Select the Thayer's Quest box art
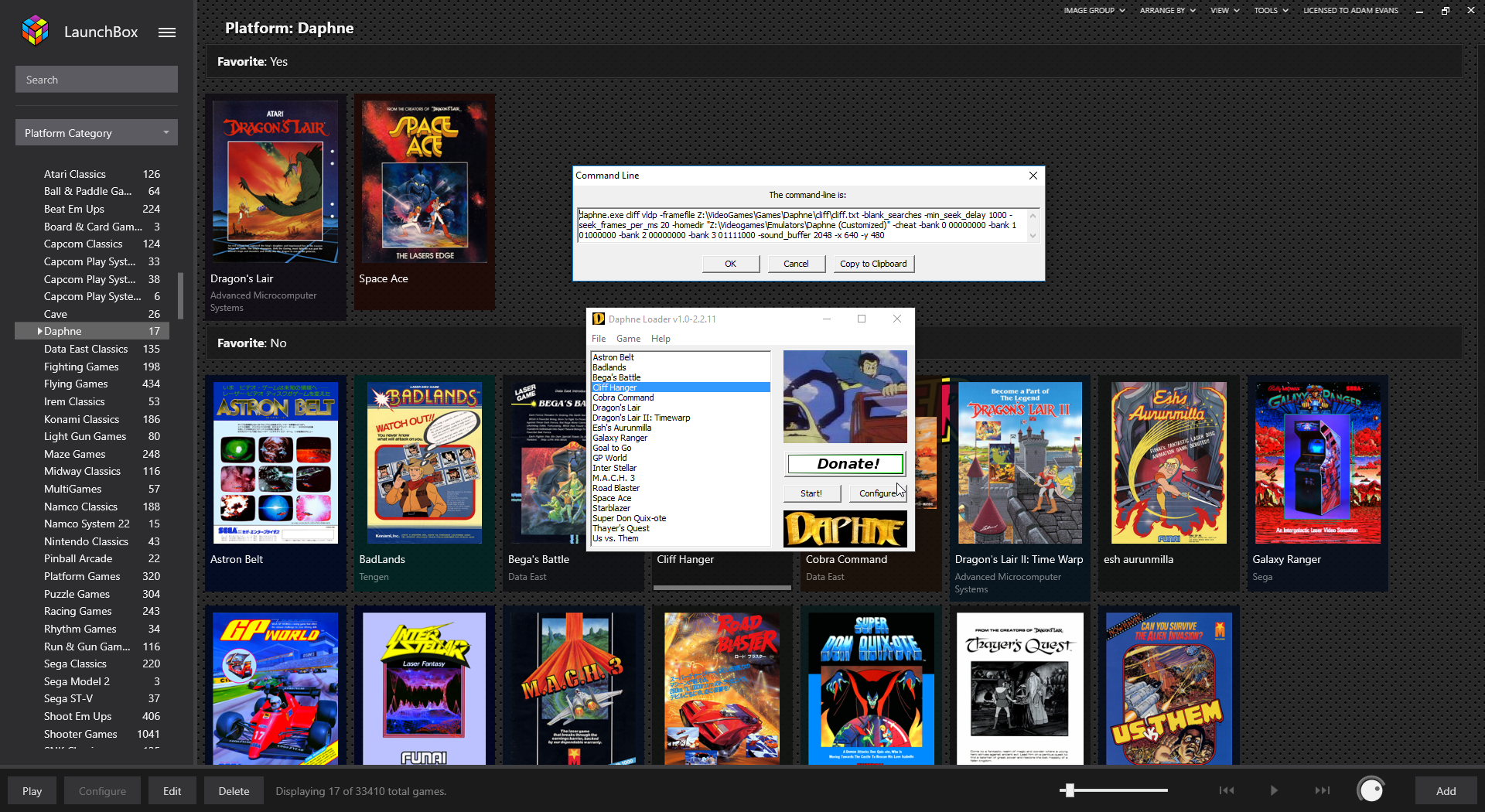Image resolution: width=1485 pixels, height=812 pixels. (x=1020, y=688)
